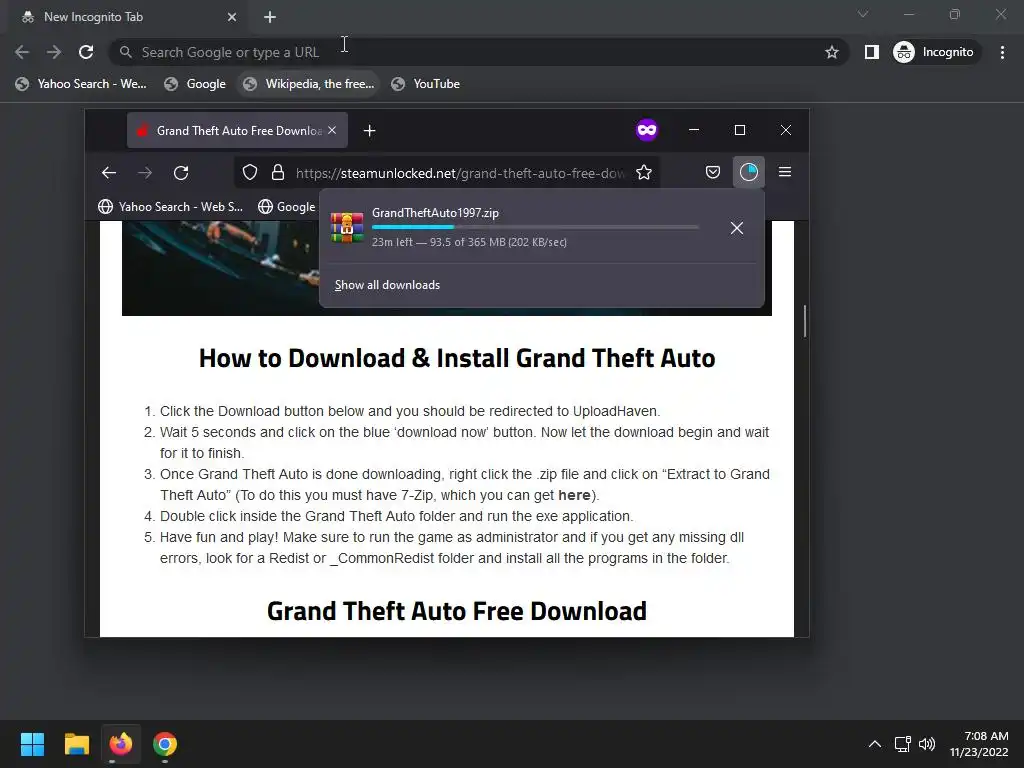
Task: Open Firefox tracking protection shield
Action: (249, 172)
